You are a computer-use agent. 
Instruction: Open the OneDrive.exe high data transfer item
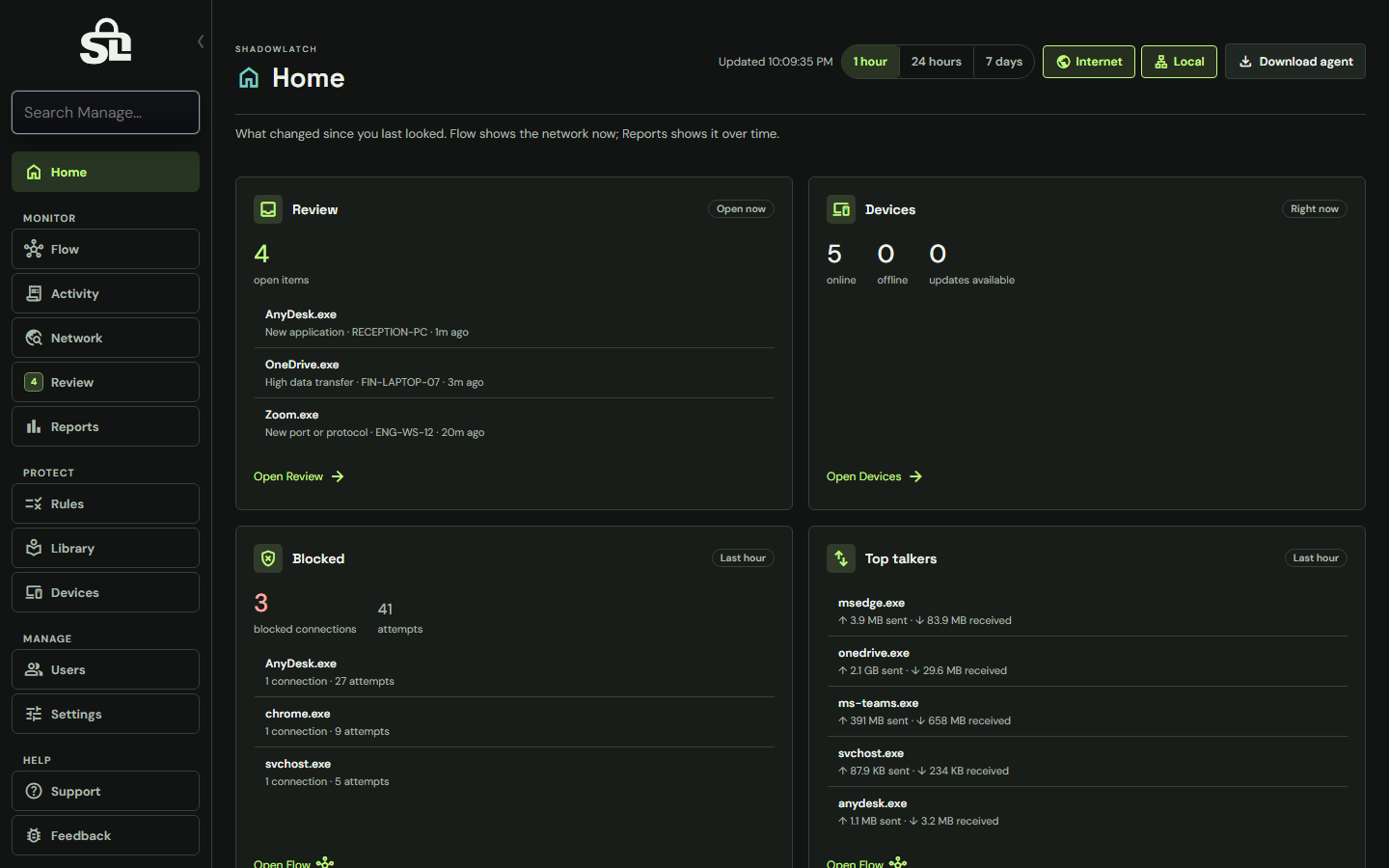pos(514,373)
